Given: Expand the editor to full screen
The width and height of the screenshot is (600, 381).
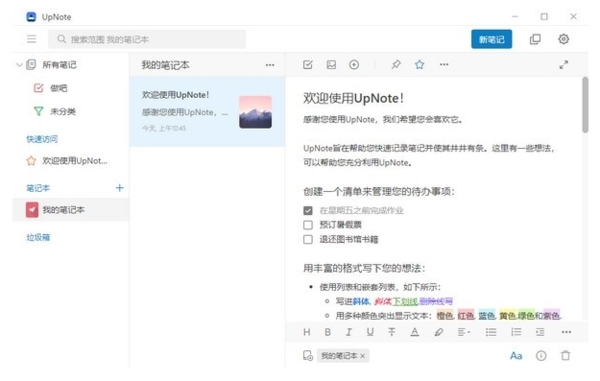Looking at the screenshot, I should coord(564,65).
